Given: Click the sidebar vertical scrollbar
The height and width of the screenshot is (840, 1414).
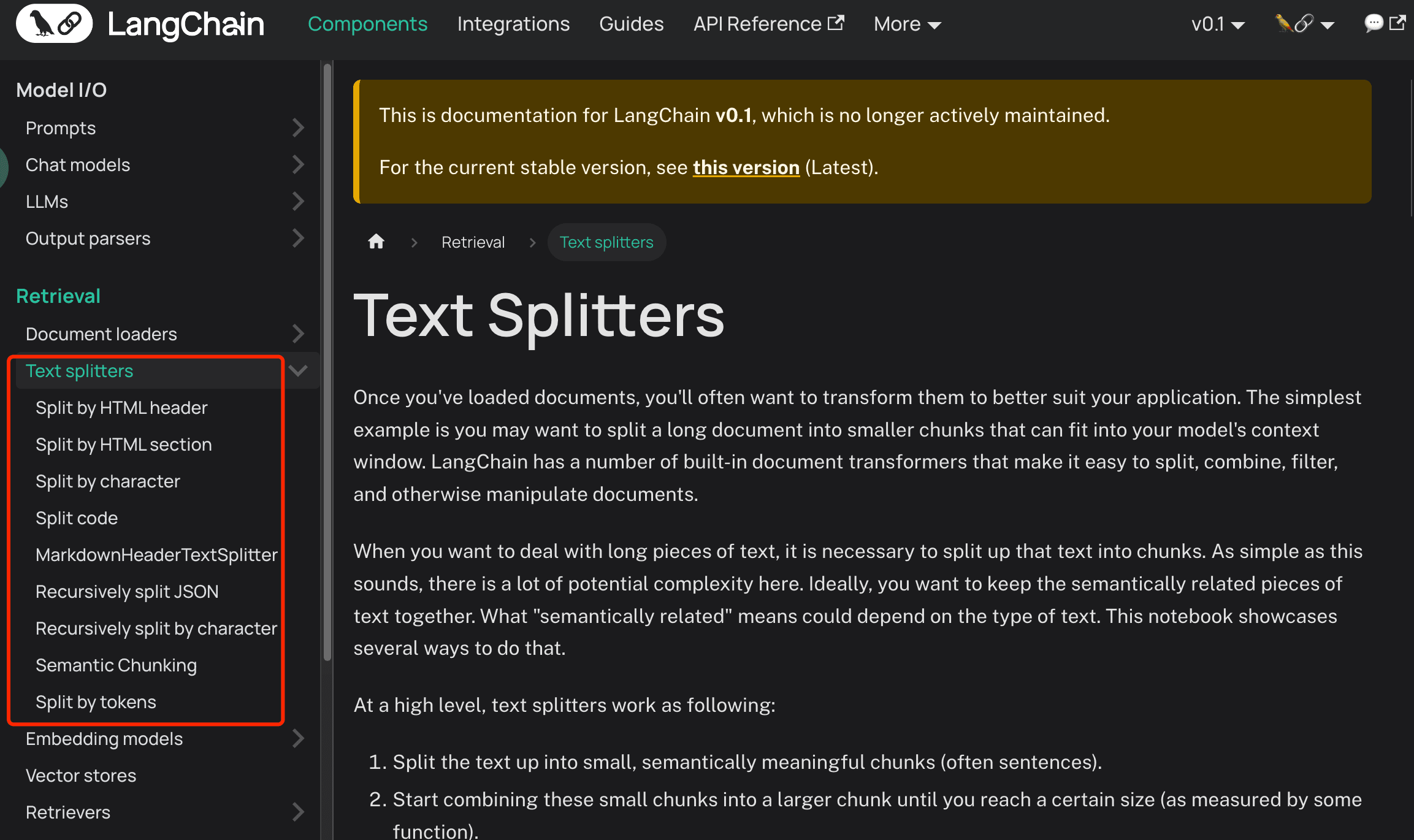Looking at the screenshot, I should [327, 362].
